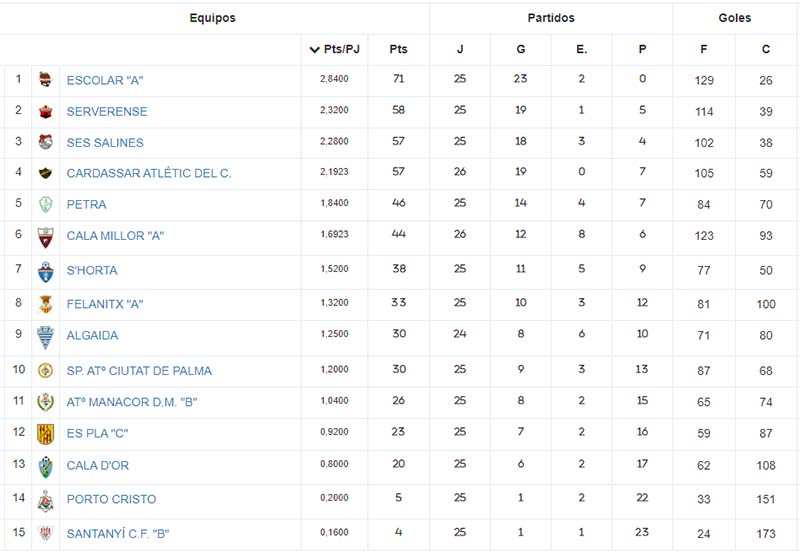This screenshot has height=554, width=800.
Task: Sort by J matches played header
Action: pyautogui.click(x=460, y=49)
